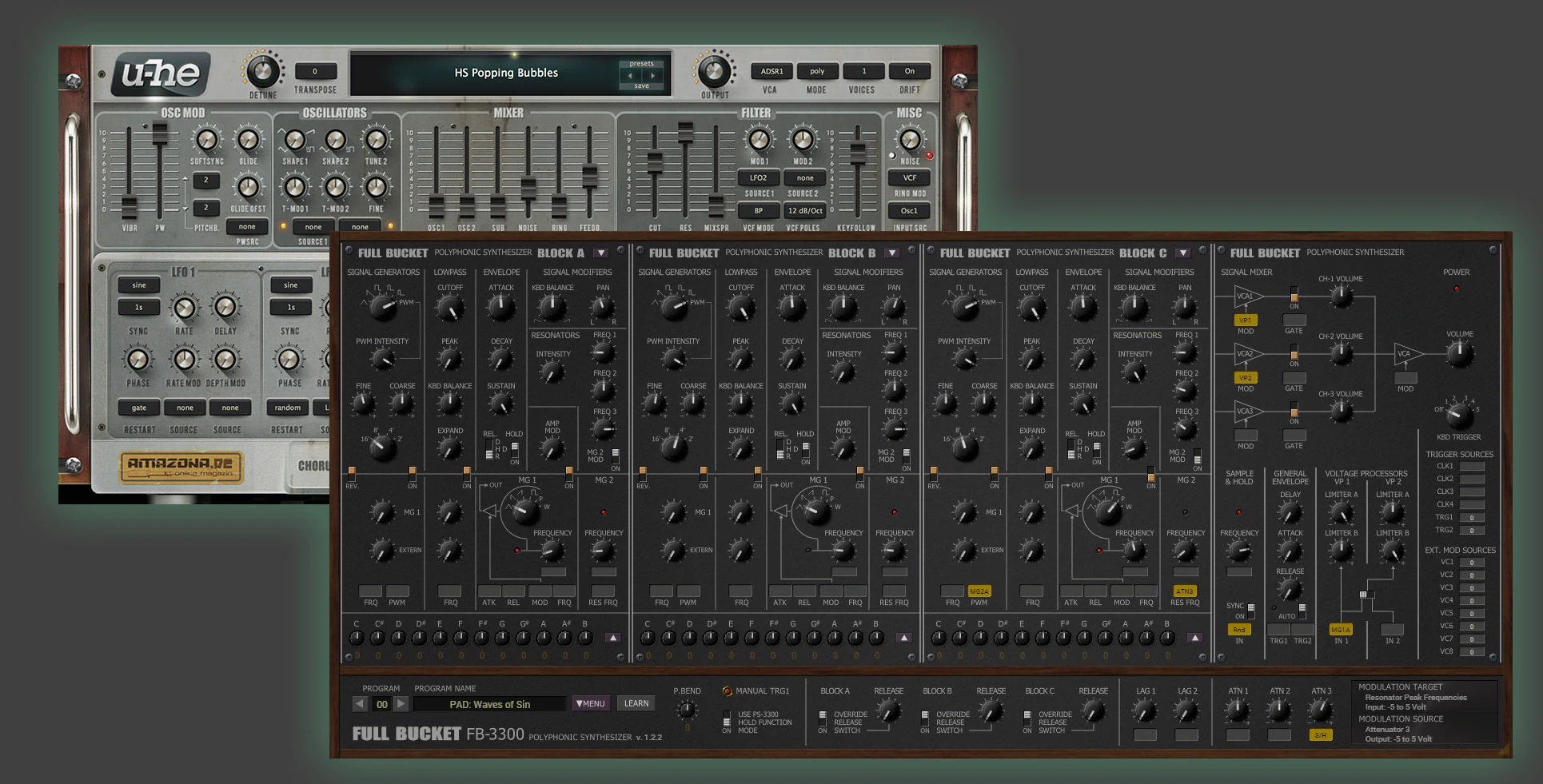The width and height of the screenshot is (1543, 784).
Task: Toggle Sample & Hold SYNC switch
Action: [x=1251, y=610]
